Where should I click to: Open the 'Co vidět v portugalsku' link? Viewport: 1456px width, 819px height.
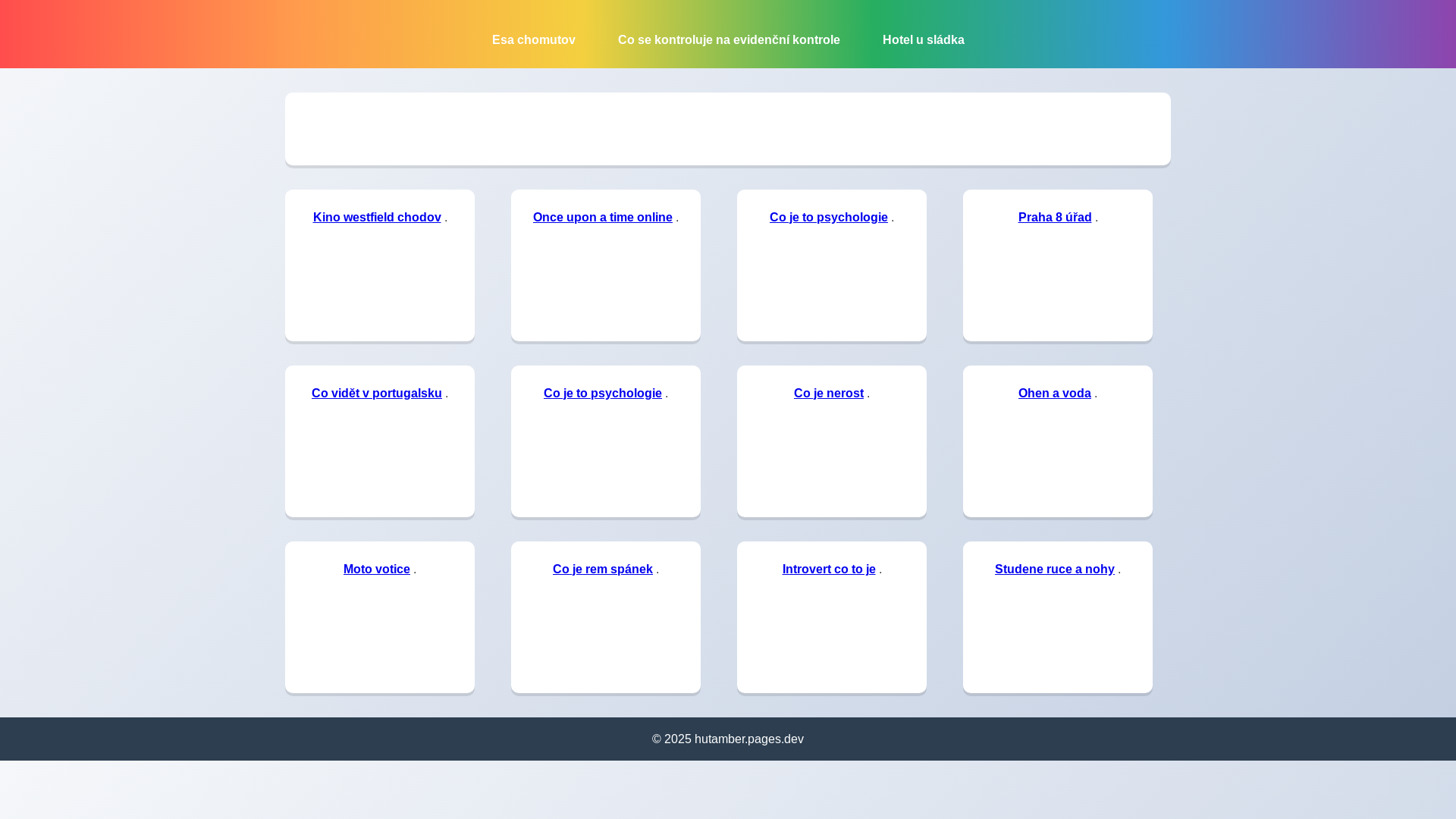376,393
